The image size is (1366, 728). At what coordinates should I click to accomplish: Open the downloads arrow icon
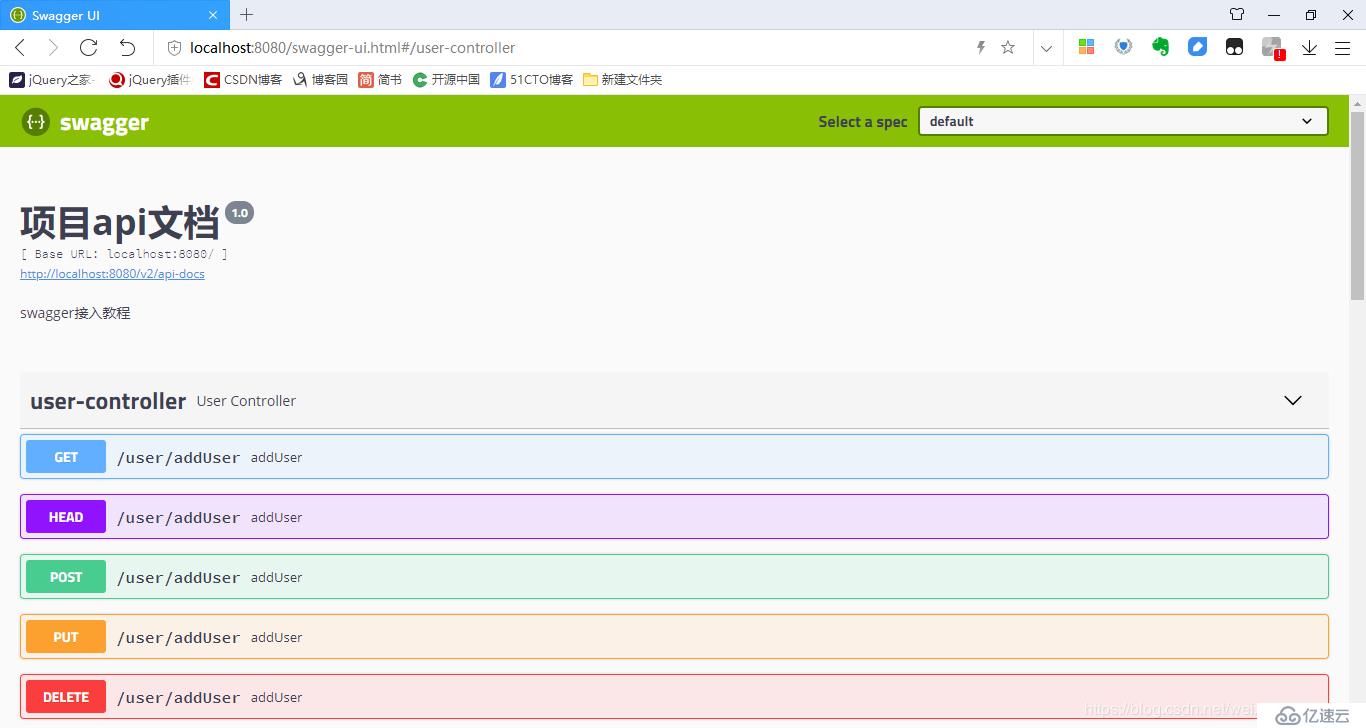[x=1309, y=47]
